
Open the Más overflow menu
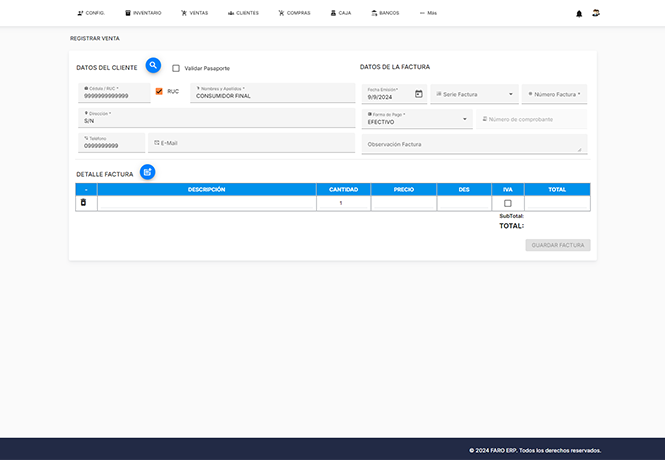pos(428,13)
